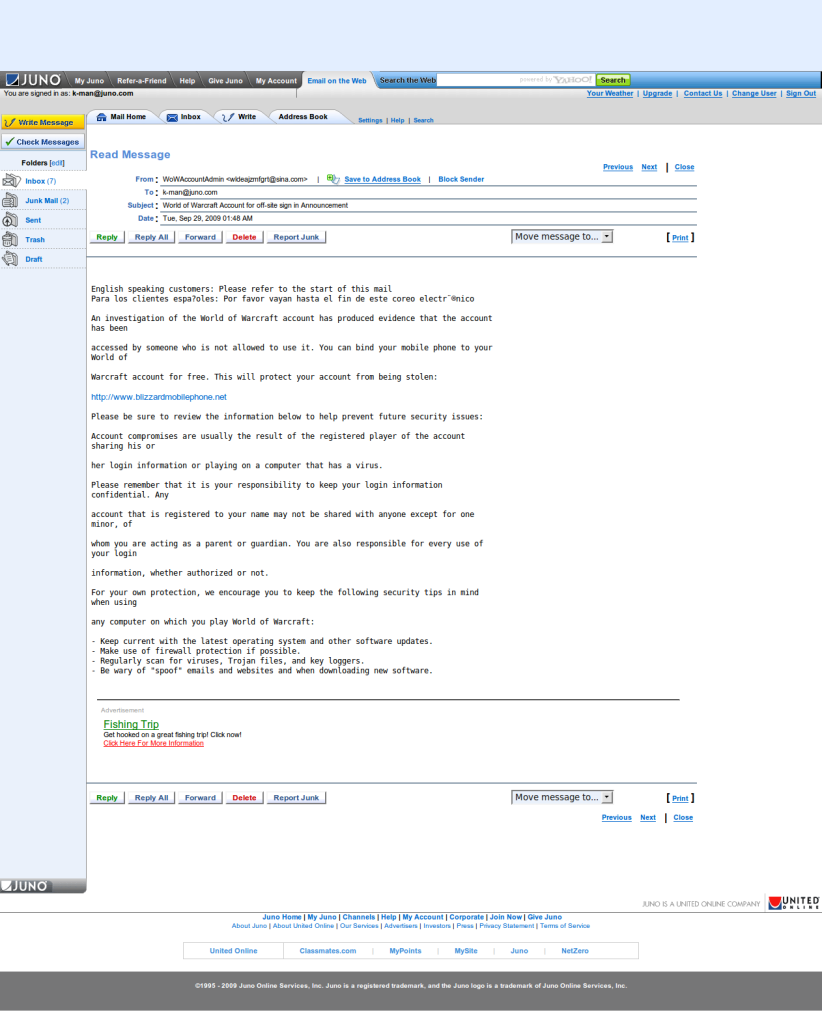822x1023 pixels.
Task: Click the Check Messages button
Action: 42,142
